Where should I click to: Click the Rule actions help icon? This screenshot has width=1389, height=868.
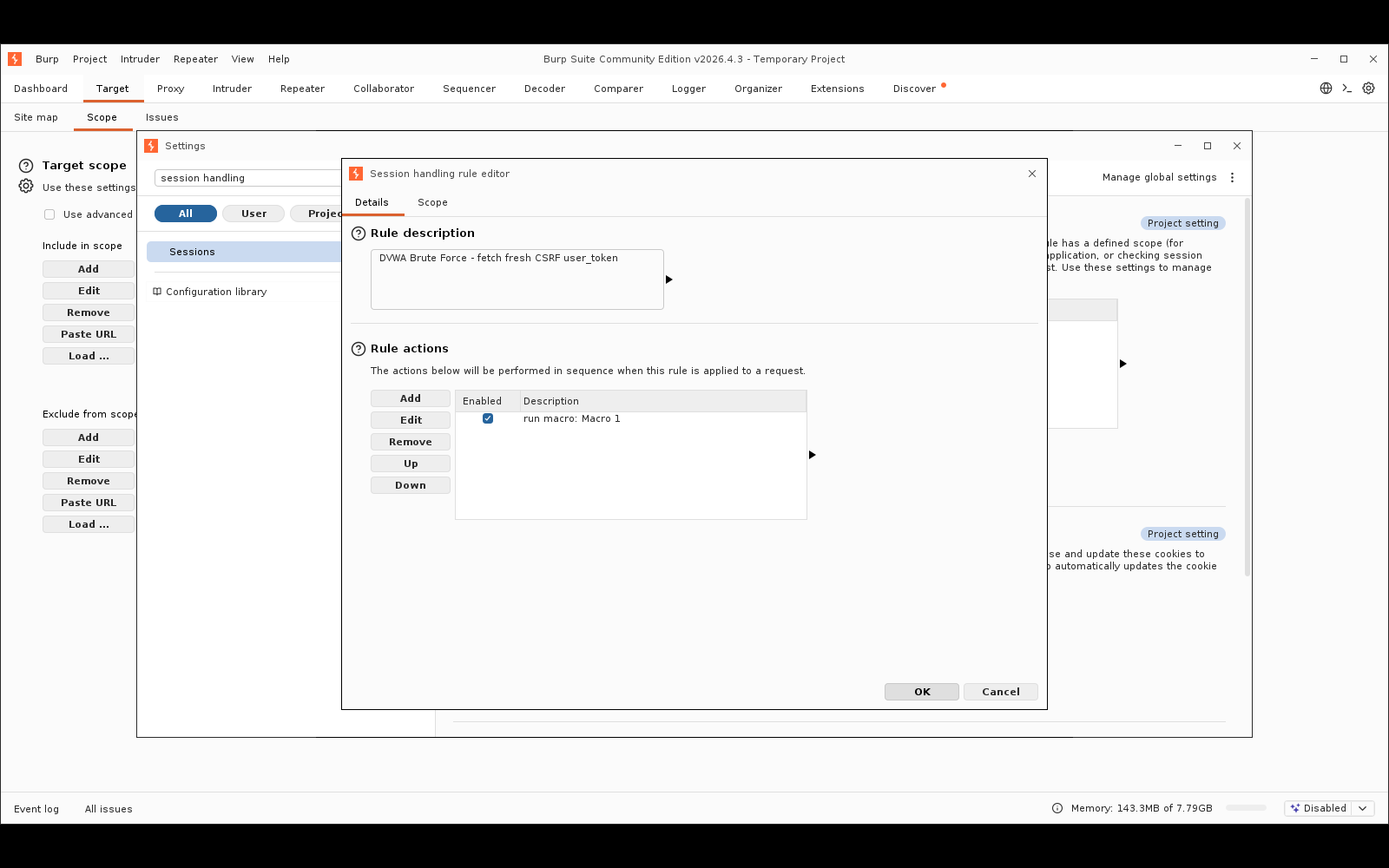pos(359,349)
